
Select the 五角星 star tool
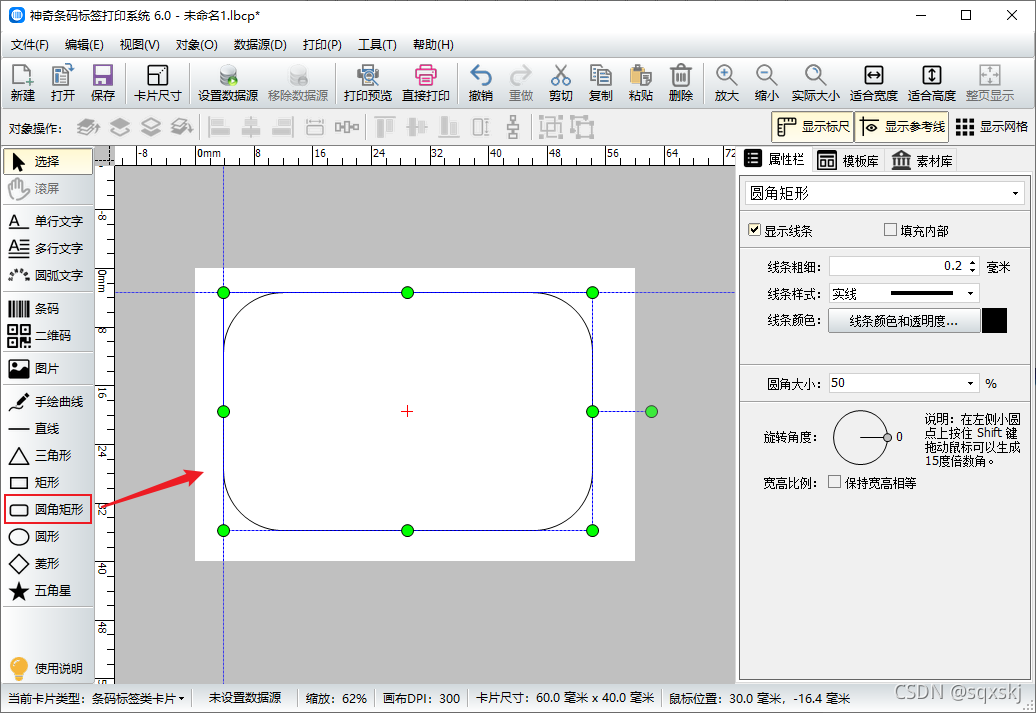click(48, 591)
